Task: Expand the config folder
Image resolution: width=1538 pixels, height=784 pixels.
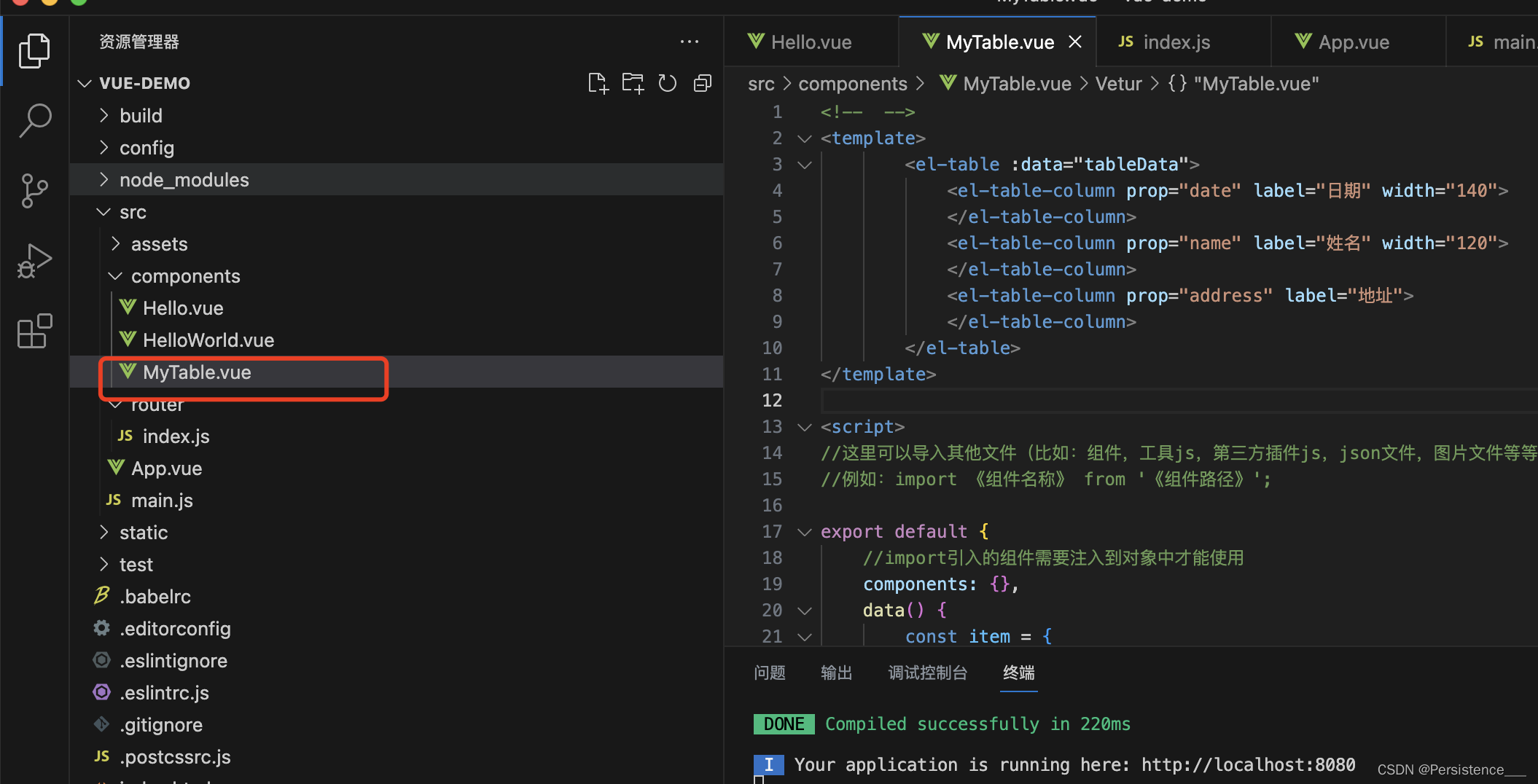Action: click(x=104, y=147)
